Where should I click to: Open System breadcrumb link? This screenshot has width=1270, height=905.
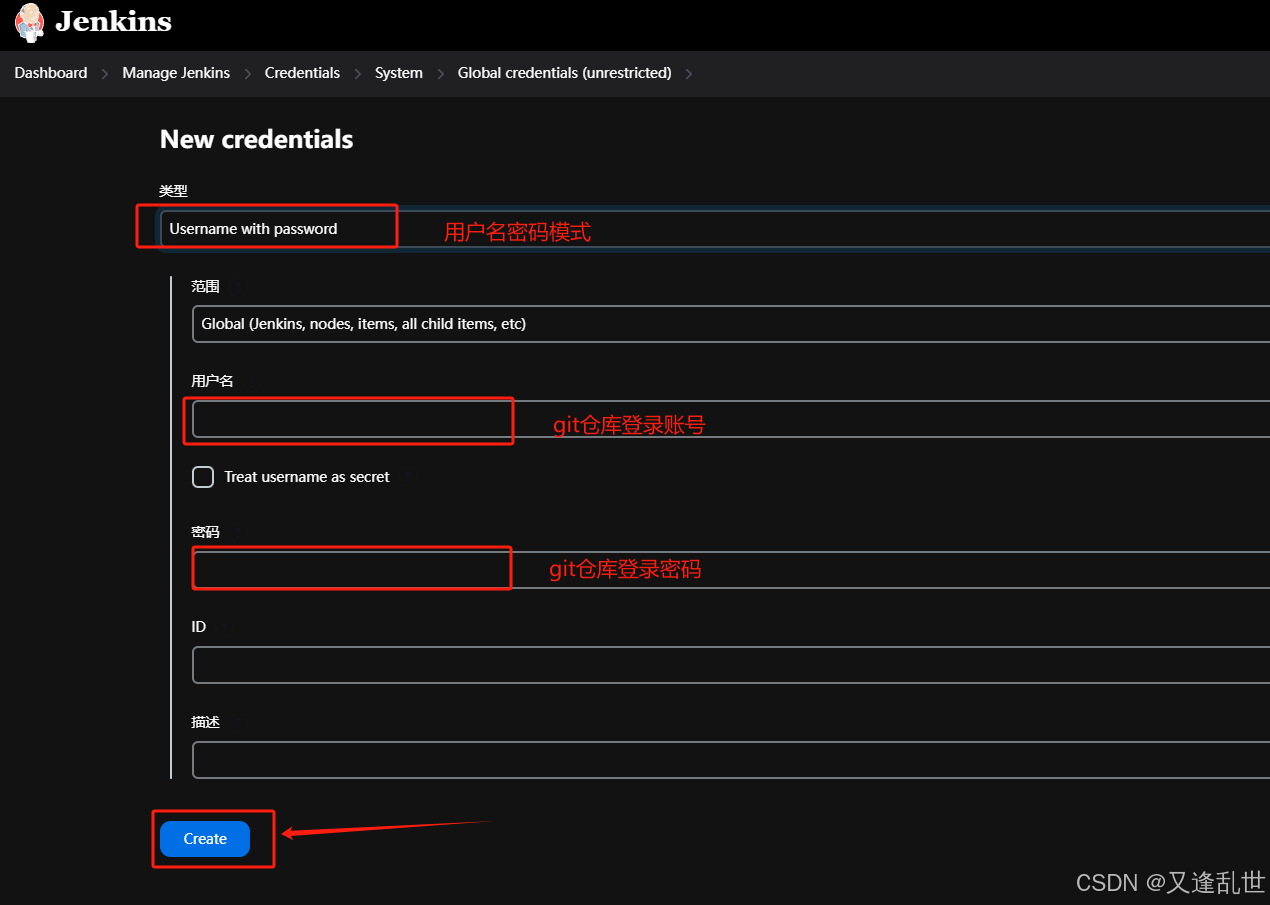[398, 73]
